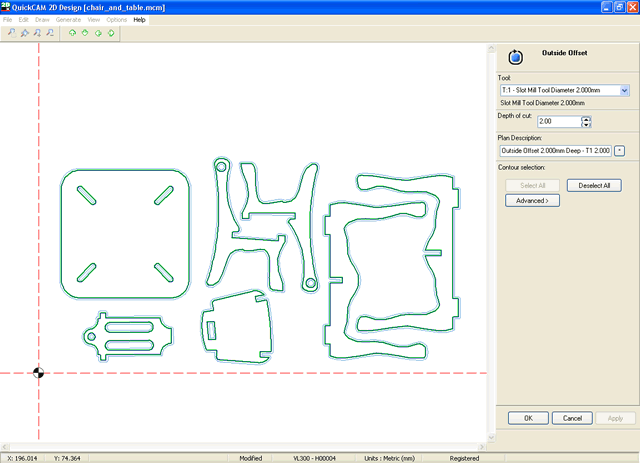
Task: Click the small button beside Plan Description
Action: click(x=619, y=151)
